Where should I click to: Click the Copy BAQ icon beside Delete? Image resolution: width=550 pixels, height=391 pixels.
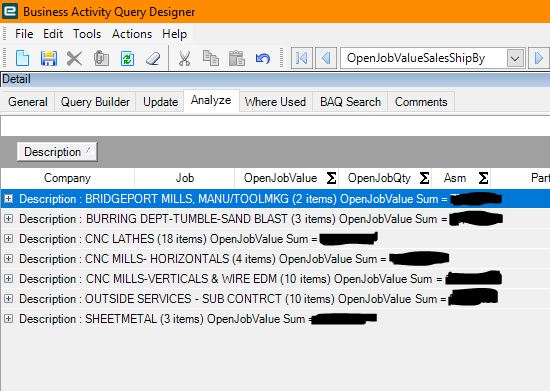101,58
